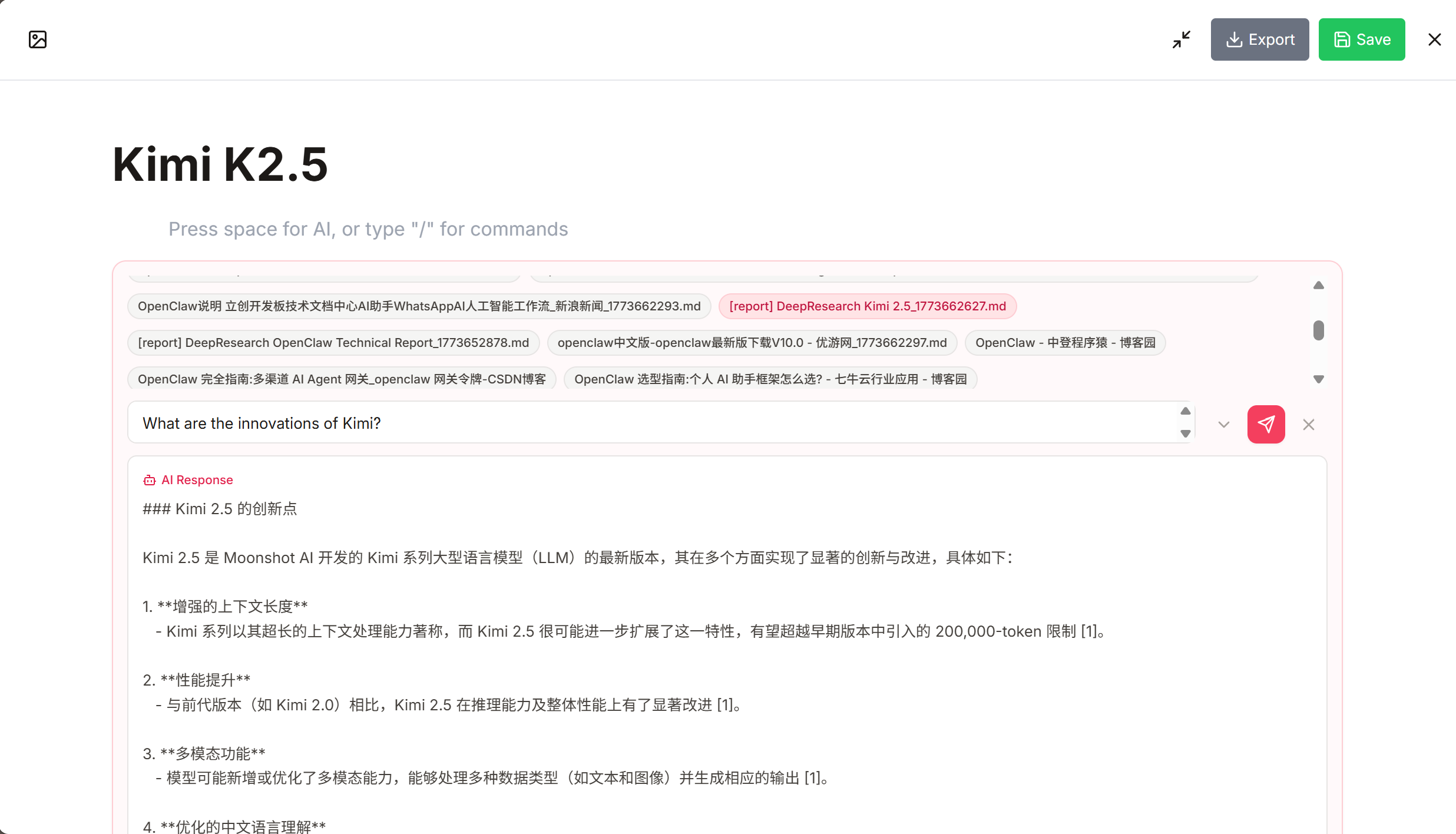
Task: Click the '2. **性能提升**' line
Action: point(196,680)
